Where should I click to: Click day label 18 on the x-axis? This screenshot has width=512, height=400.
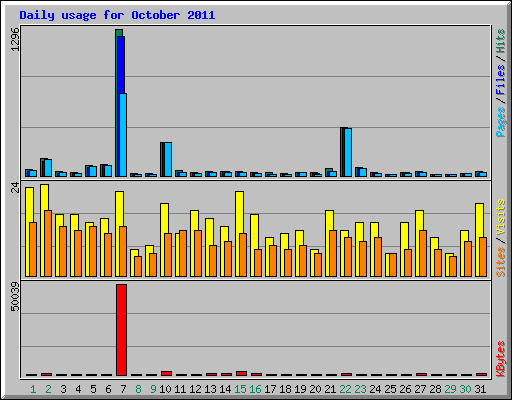[285, 389]
